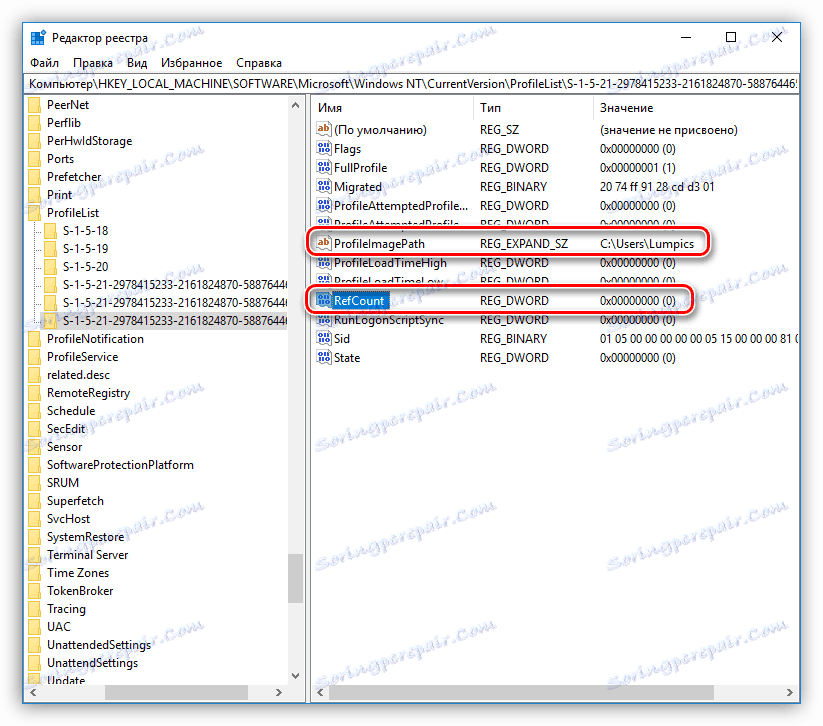This screenshot has width=823, height=726.
Task: Click the tree pane scroll up arrow
Action: 296,106
